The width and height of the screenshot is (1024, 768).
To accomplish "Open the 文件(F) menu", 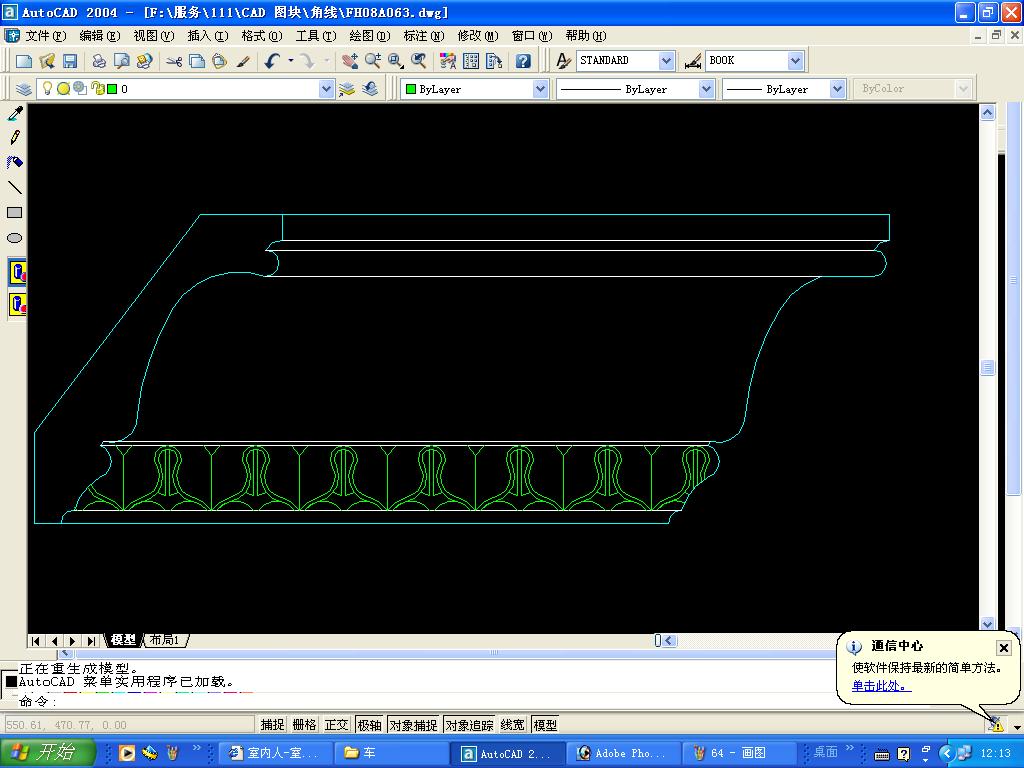I will (45, 36).
